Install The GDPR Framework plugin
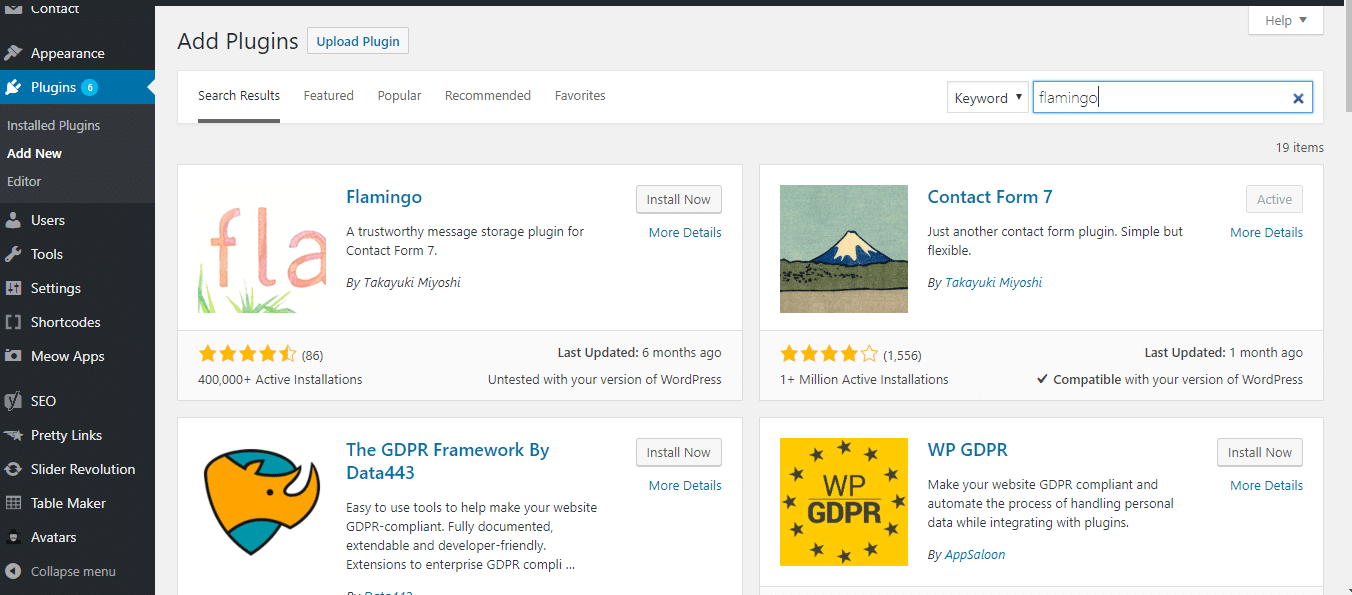The image size is (1352, 595). click(x=678, y=452)
